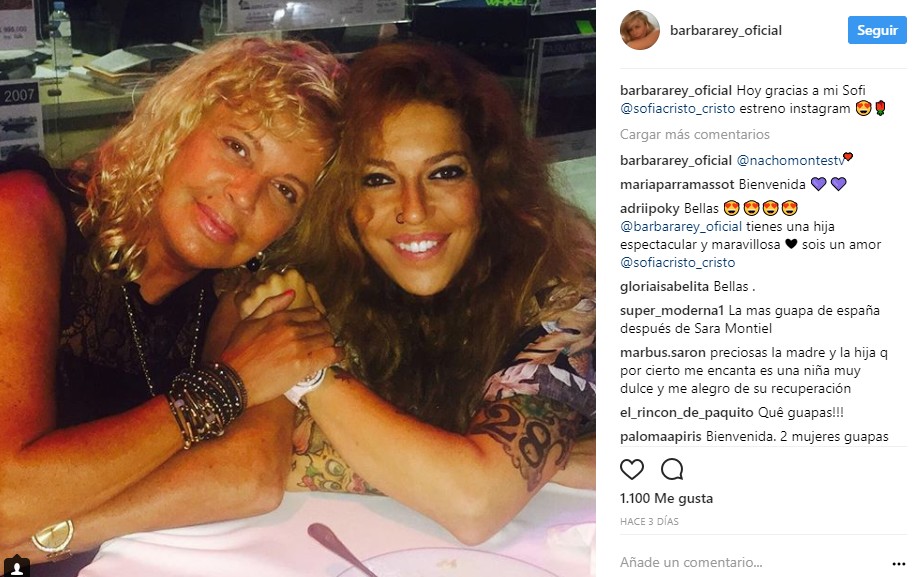The width and height of the screenshot is (913, 577).
Task: Focus the Añade un comentario input field
Action: [751, 562]
